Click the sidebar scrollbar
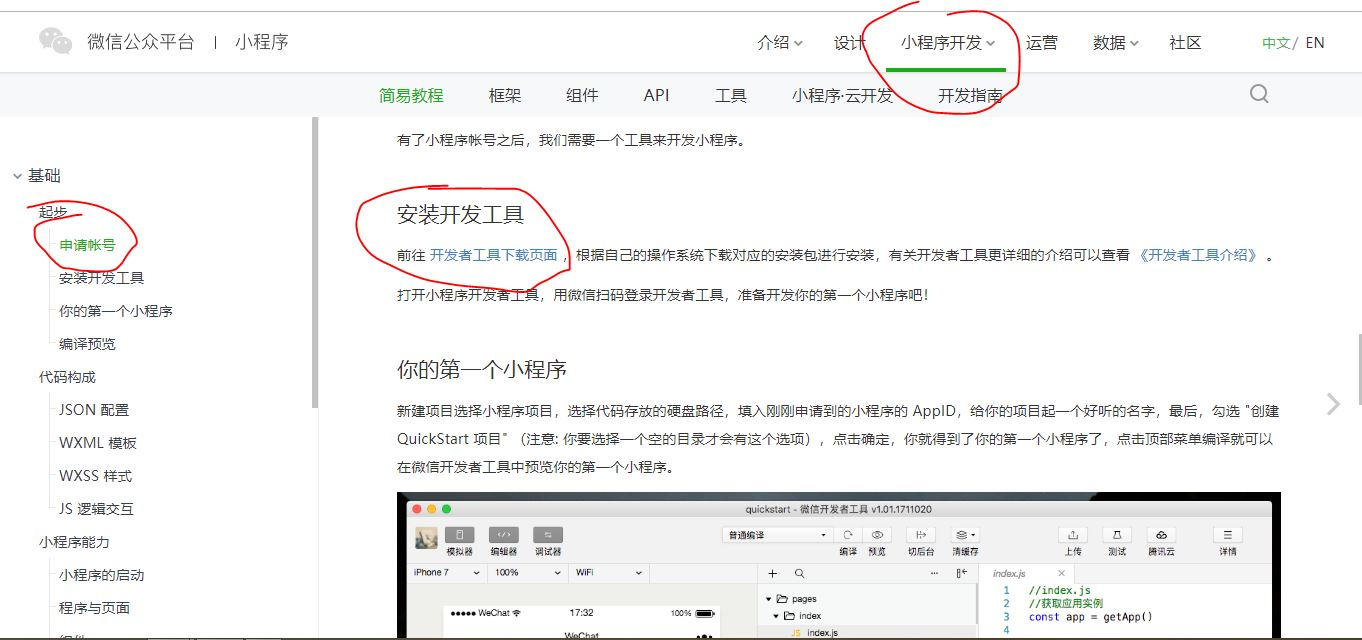Screen dimensions: 1362x640 point(315,262)
